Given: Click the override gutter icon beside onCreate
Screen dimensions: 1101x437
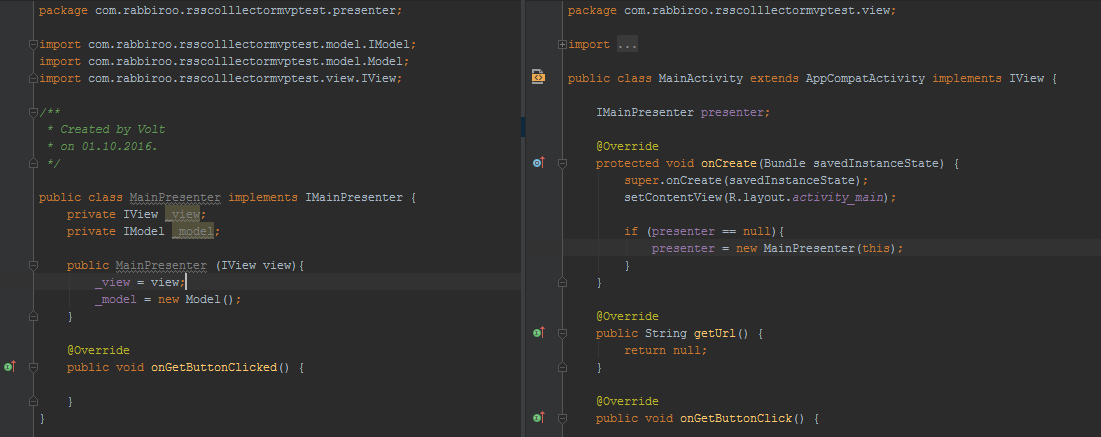Looking at the screenshot, I should (x=539, y=163).
